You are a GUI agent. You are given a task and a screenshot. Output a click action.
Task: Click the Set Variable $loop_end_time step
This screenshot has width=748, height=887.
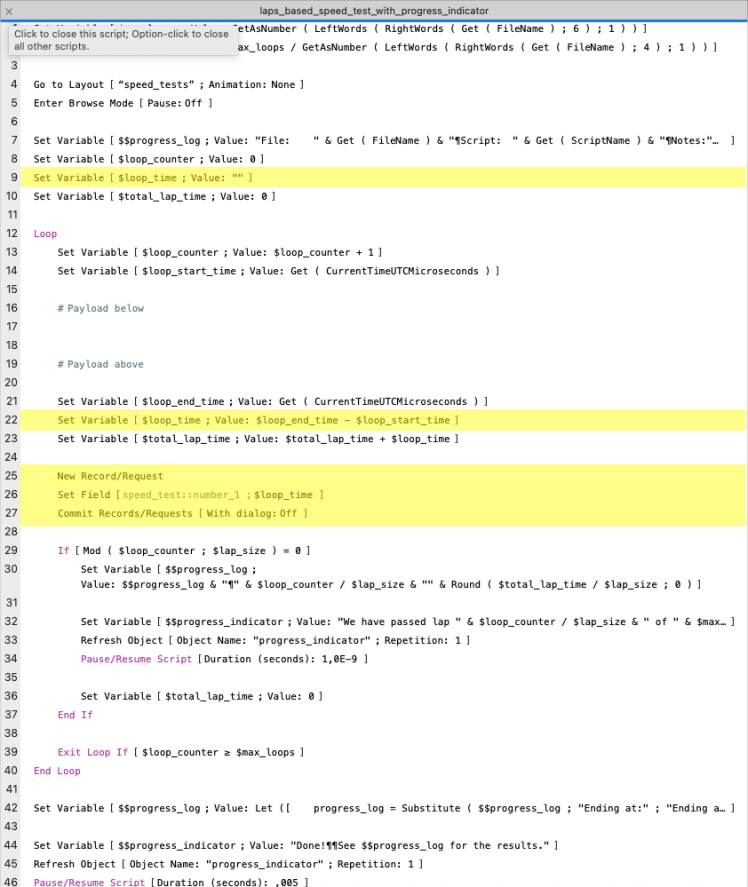point(272,401)
